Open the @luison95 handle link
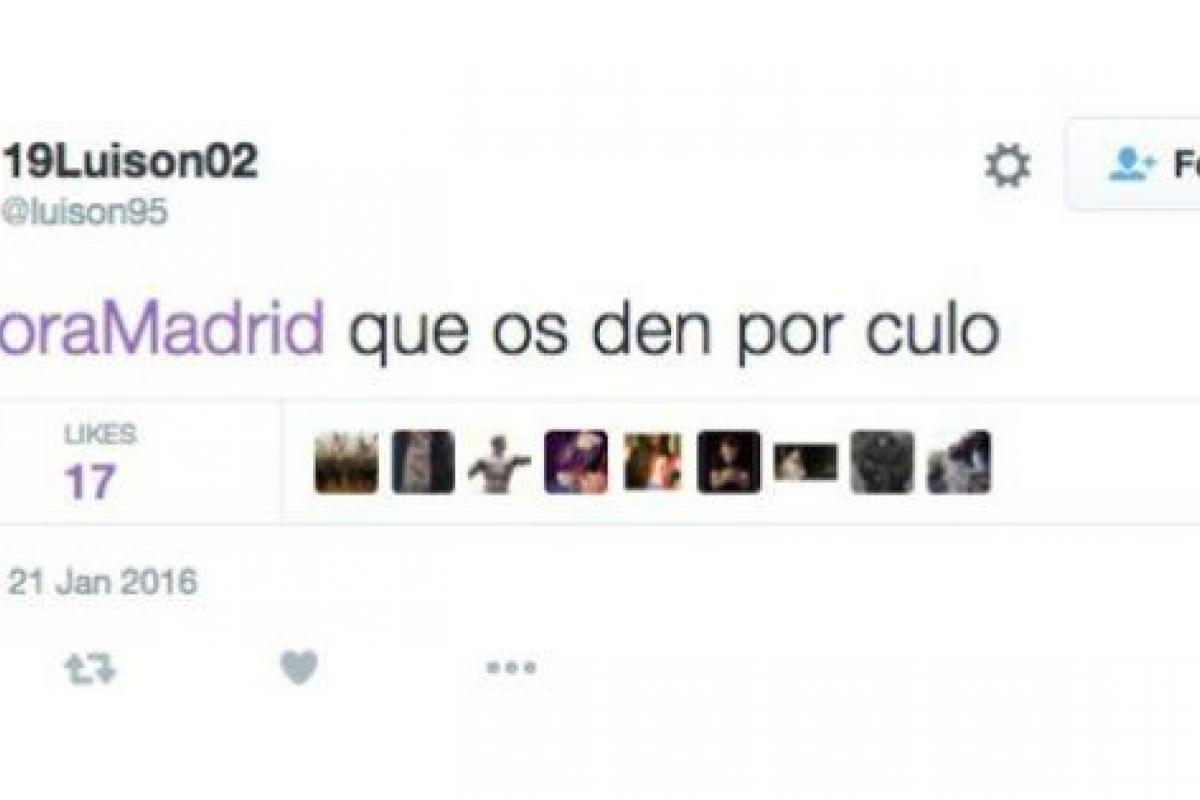Image resolution: width=1200 pixels, height=800 pixels. point(86,212)
